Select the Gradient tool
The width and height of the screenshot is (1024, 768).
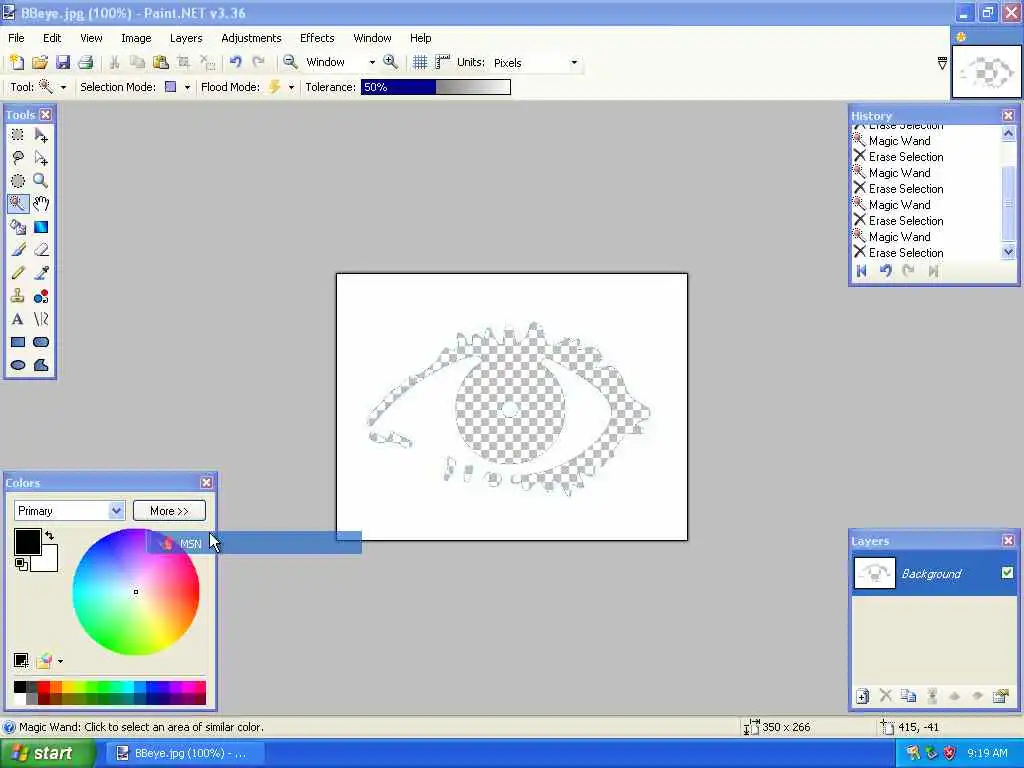(x=41, y=227)
